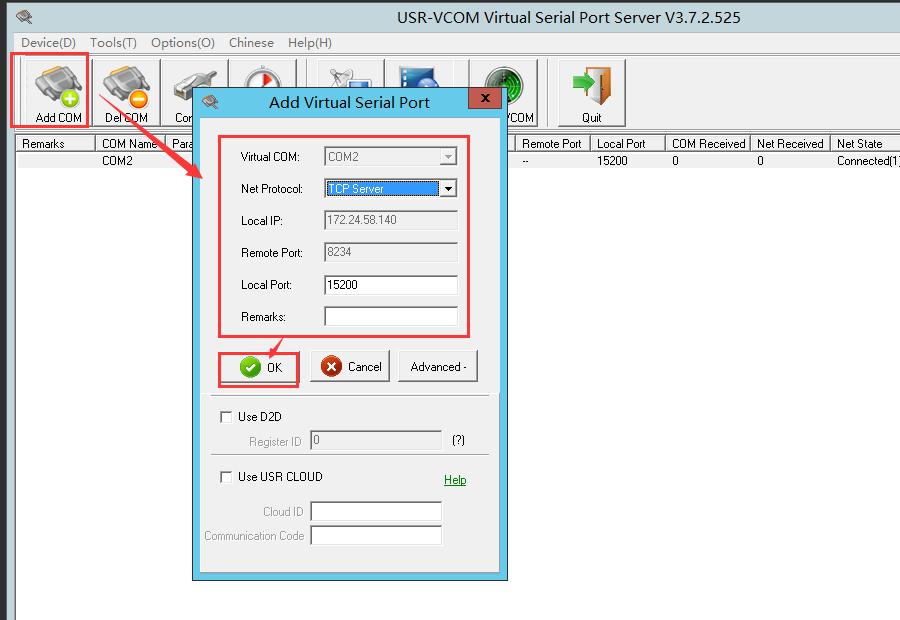Click the Local IP field

click(x=390, y=220)
